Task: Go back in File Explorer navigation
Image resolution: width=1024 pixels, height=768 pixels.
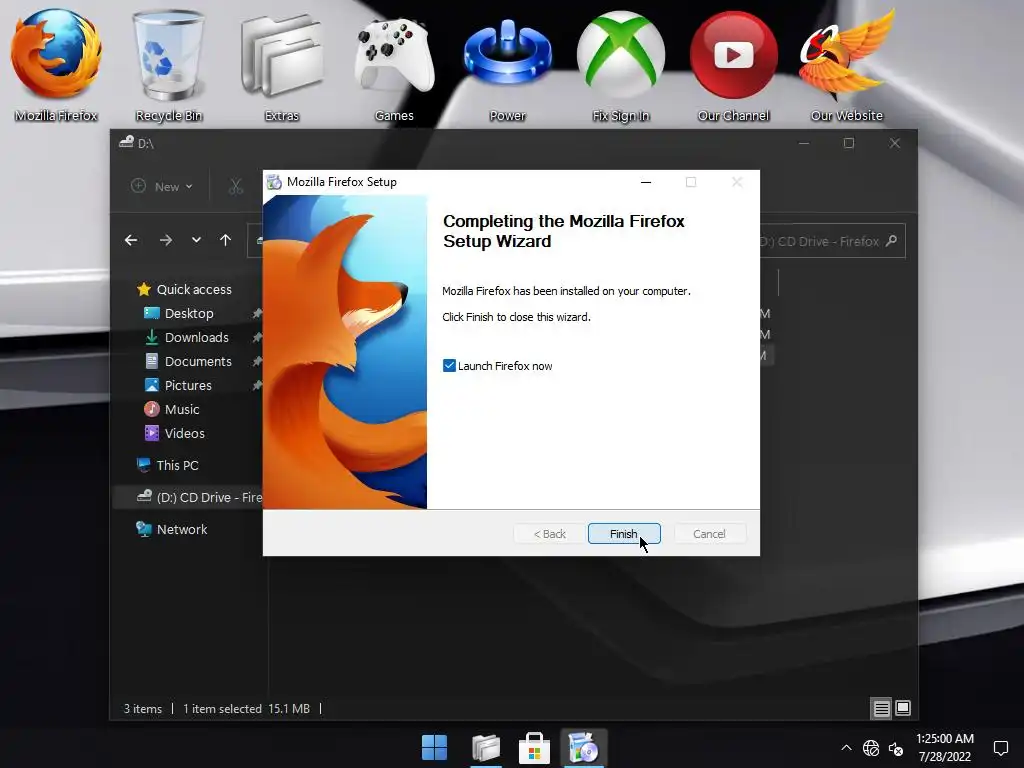Action: (x=131, y=240)
